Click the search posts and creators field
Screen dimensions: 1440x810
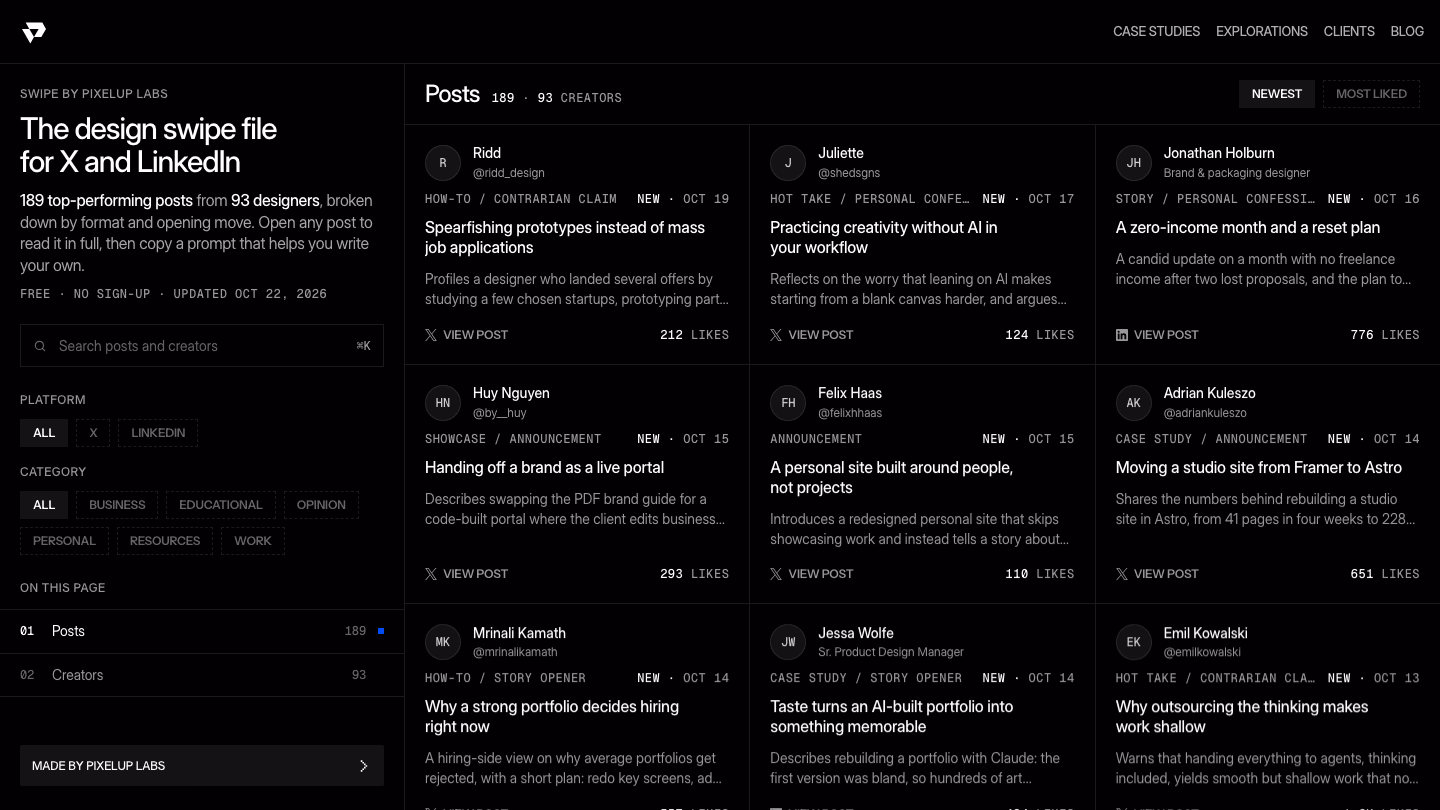(x=202, y=346)
